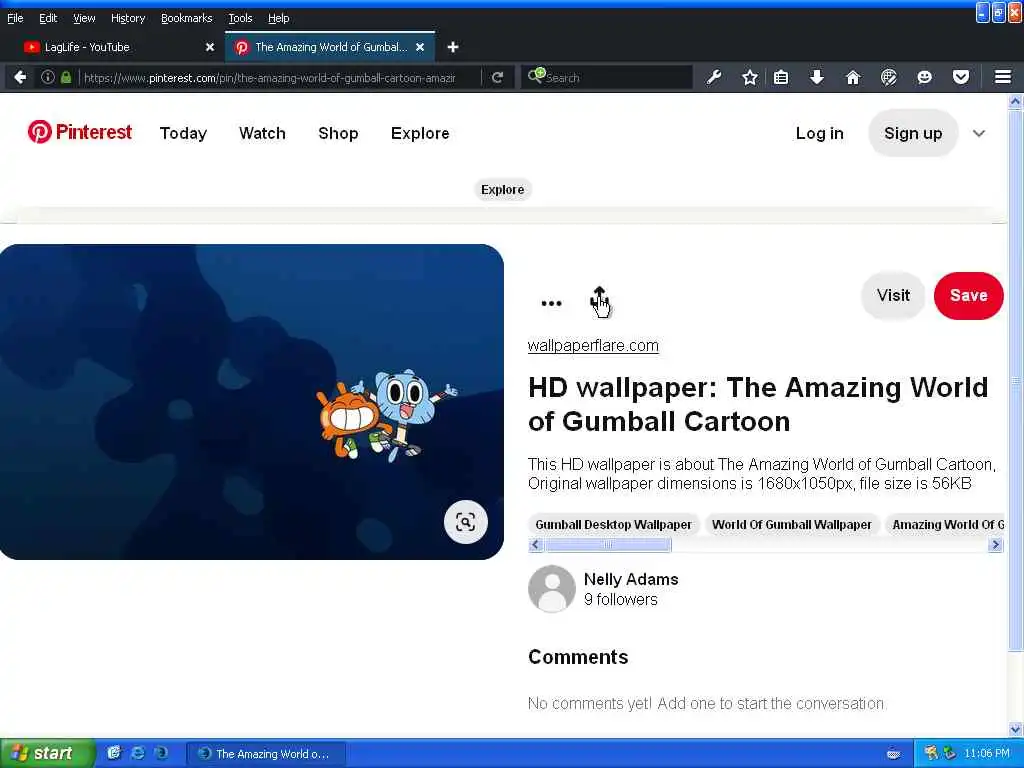Open the Bookmarks menu
The height and width of the screenshot is (768, 1024).
click(186, 18)
